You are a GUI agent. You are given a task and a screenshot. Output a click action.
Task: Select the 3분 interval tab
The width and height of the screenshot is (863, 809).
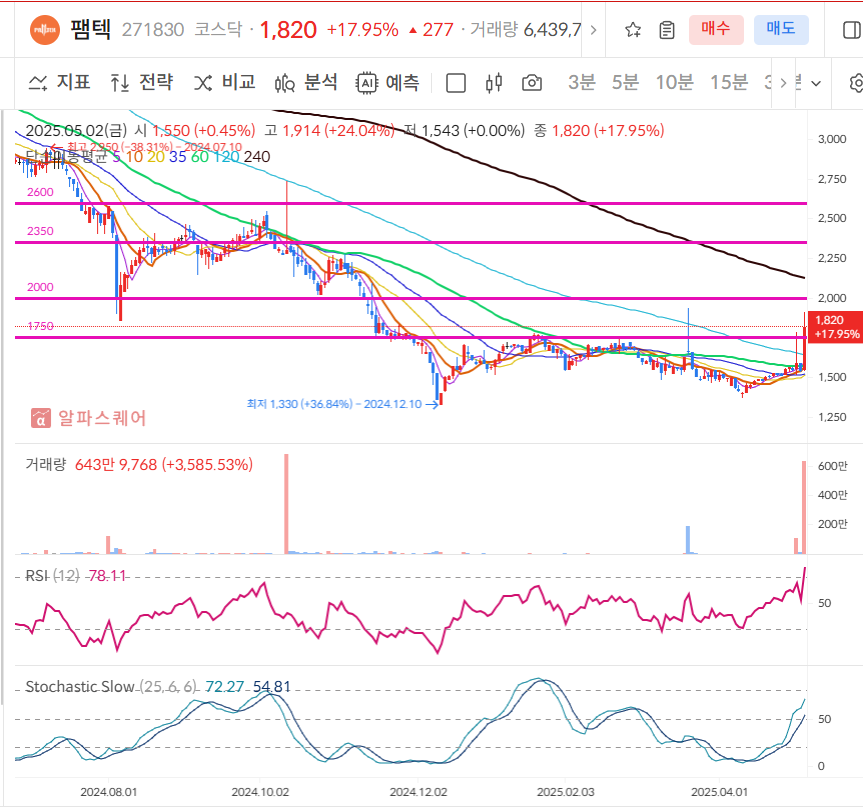pos(582,83)
